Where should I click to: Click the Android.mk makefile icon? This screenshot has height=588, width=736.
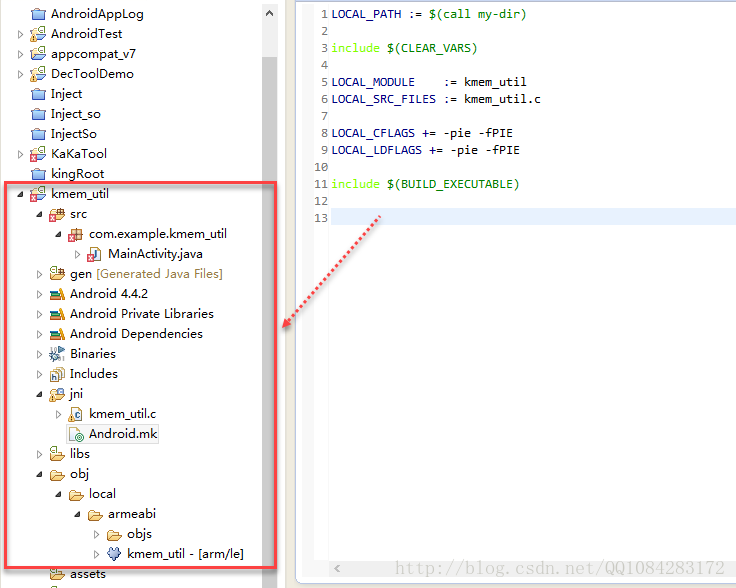pos(76,434)
